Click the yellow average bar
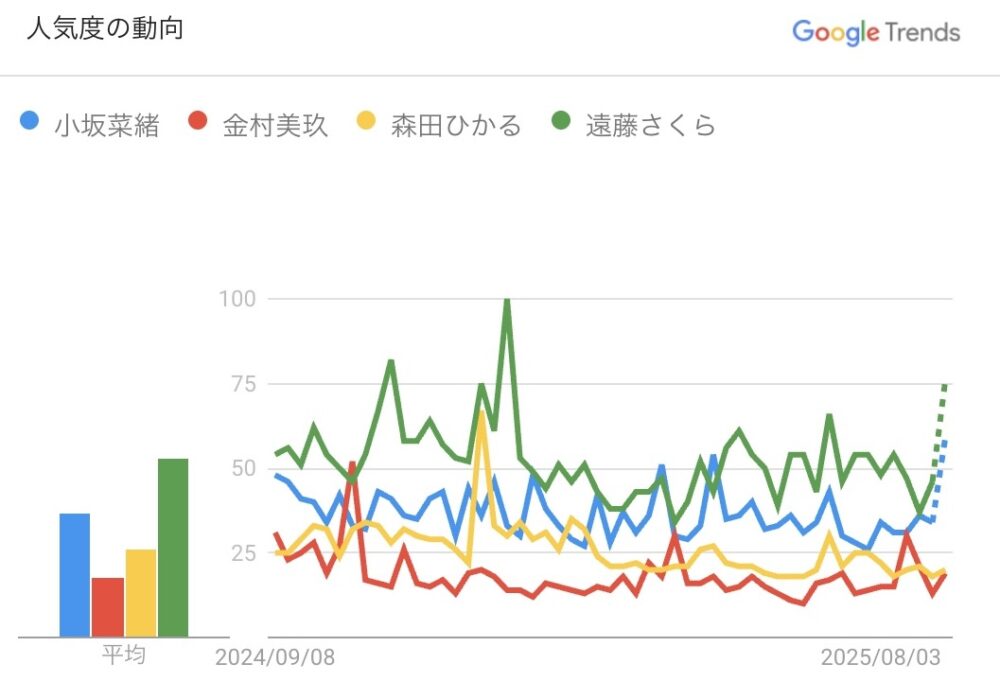The image size is (1000, 681). click(x=141, y=593)
